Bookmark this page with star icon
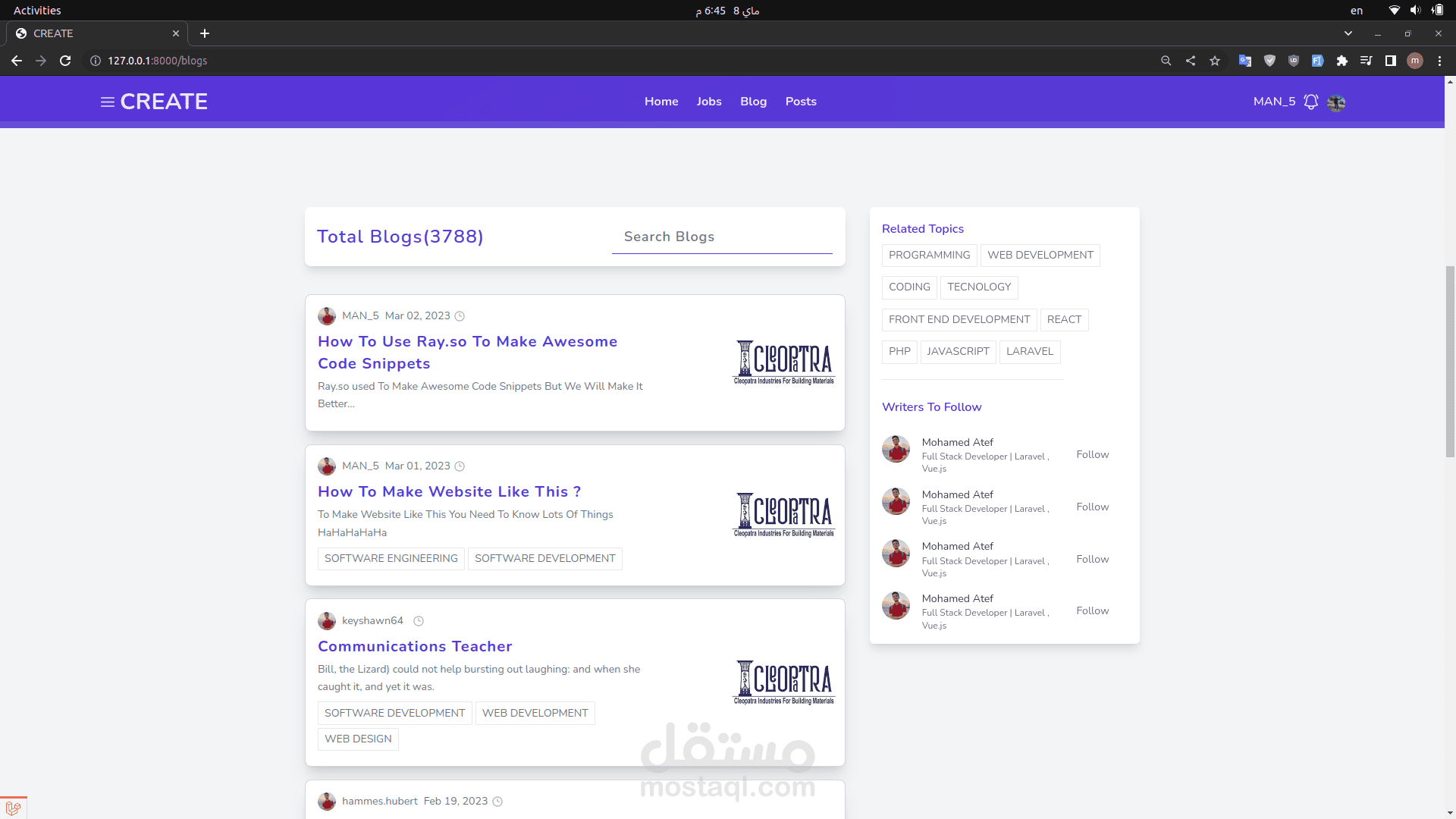 tap(1215, 61)
